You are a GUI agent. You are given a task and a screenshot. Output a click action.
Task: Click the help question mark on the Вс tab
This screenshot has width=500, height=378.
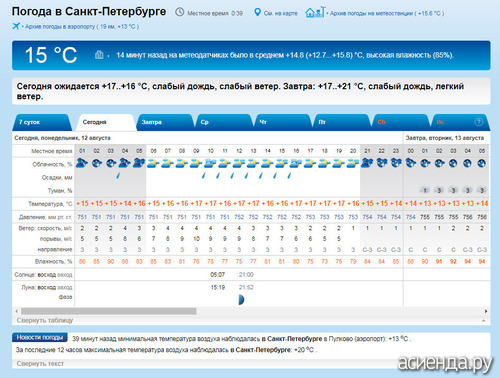pos(478,122)
